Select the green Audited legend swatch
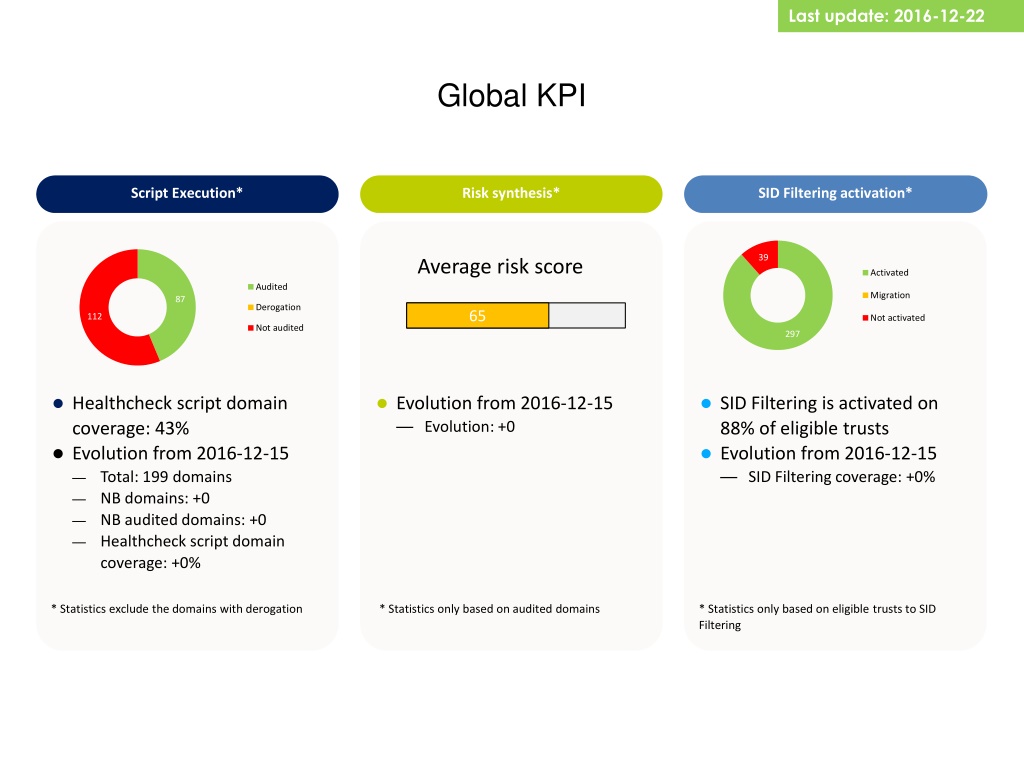The width and height of the screenshot is (1024, 768). coord(250,287)
